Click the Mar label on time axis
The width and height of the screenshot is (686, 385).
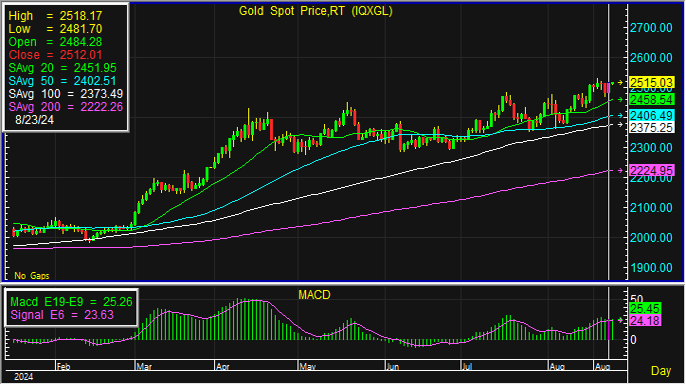[144, 367]
